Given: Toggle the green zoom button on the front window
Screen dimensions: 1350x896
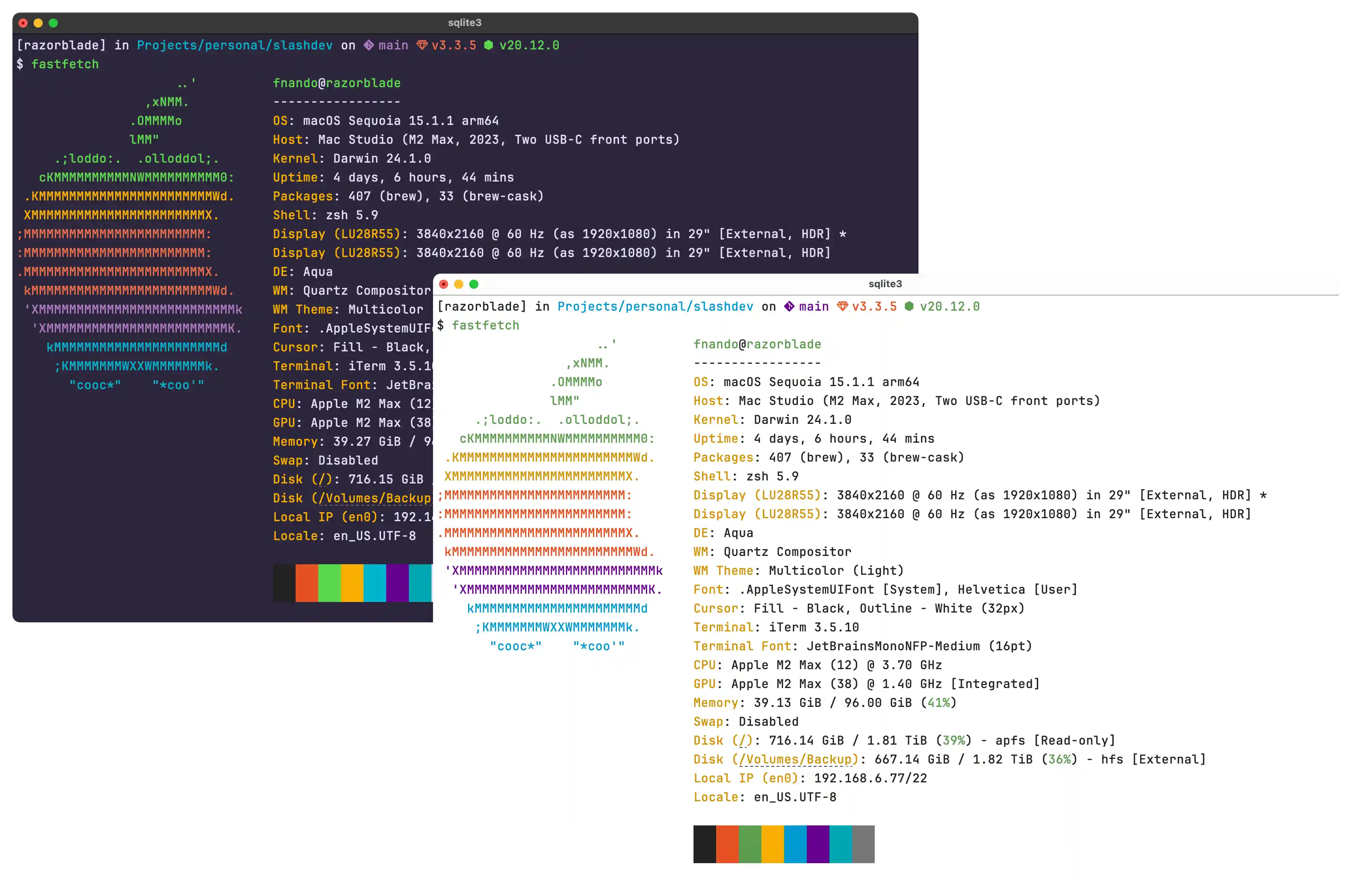Looking at the screenshot, I should (x=475, y=284).
